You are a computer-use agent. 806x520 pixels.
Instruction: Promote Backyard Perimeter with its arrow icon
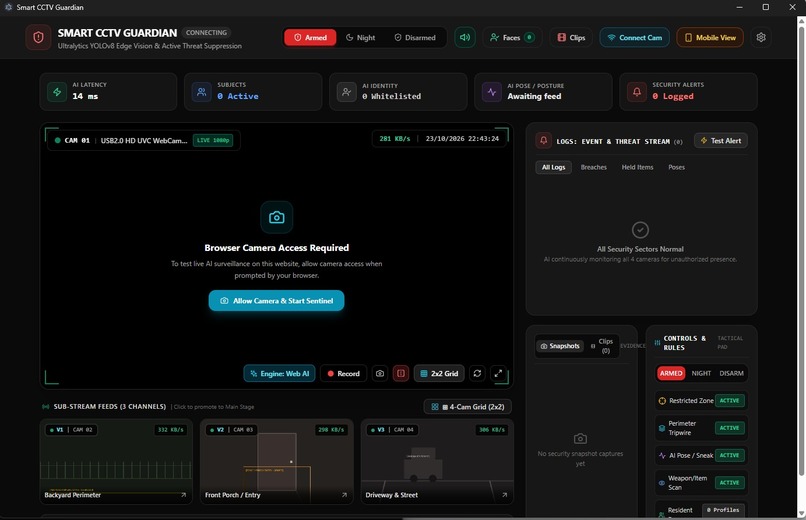[184, 495]
